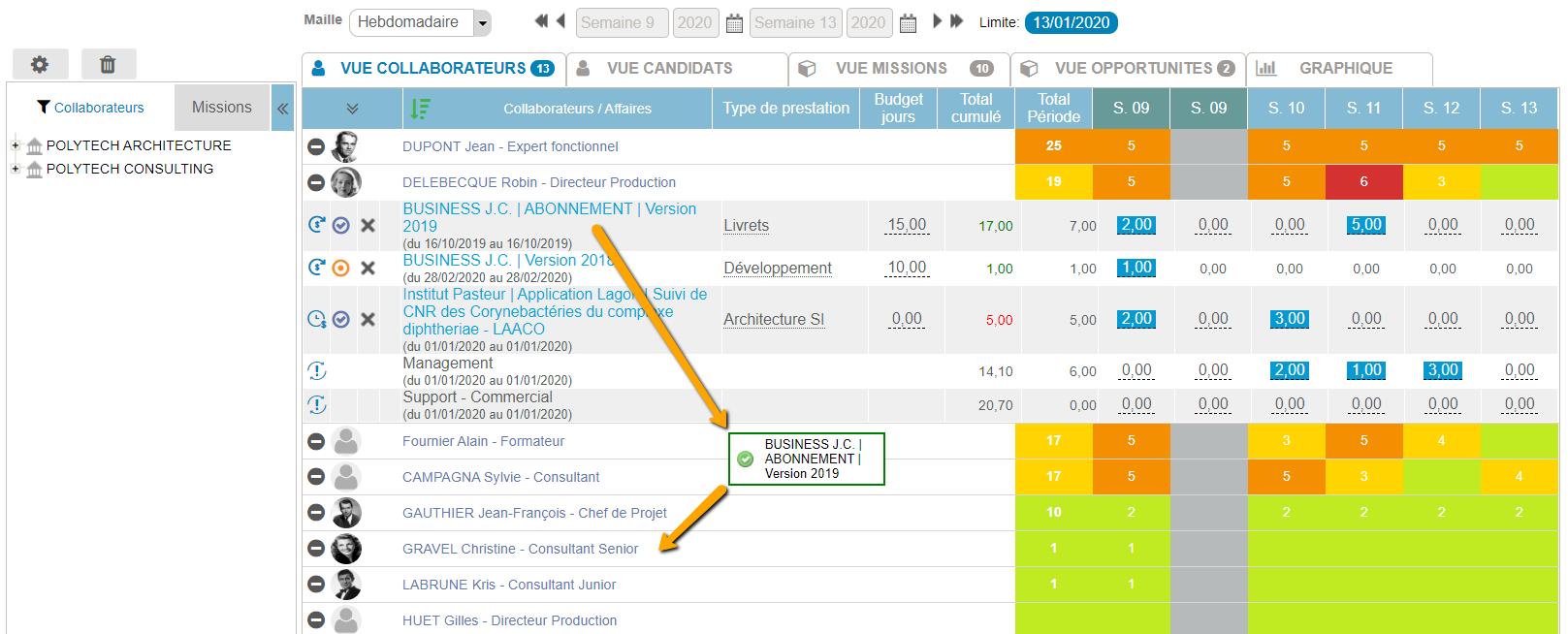Switch to the VUE MISSIONS tab
Screen dimensions: 1568x634
pos(890,69)
